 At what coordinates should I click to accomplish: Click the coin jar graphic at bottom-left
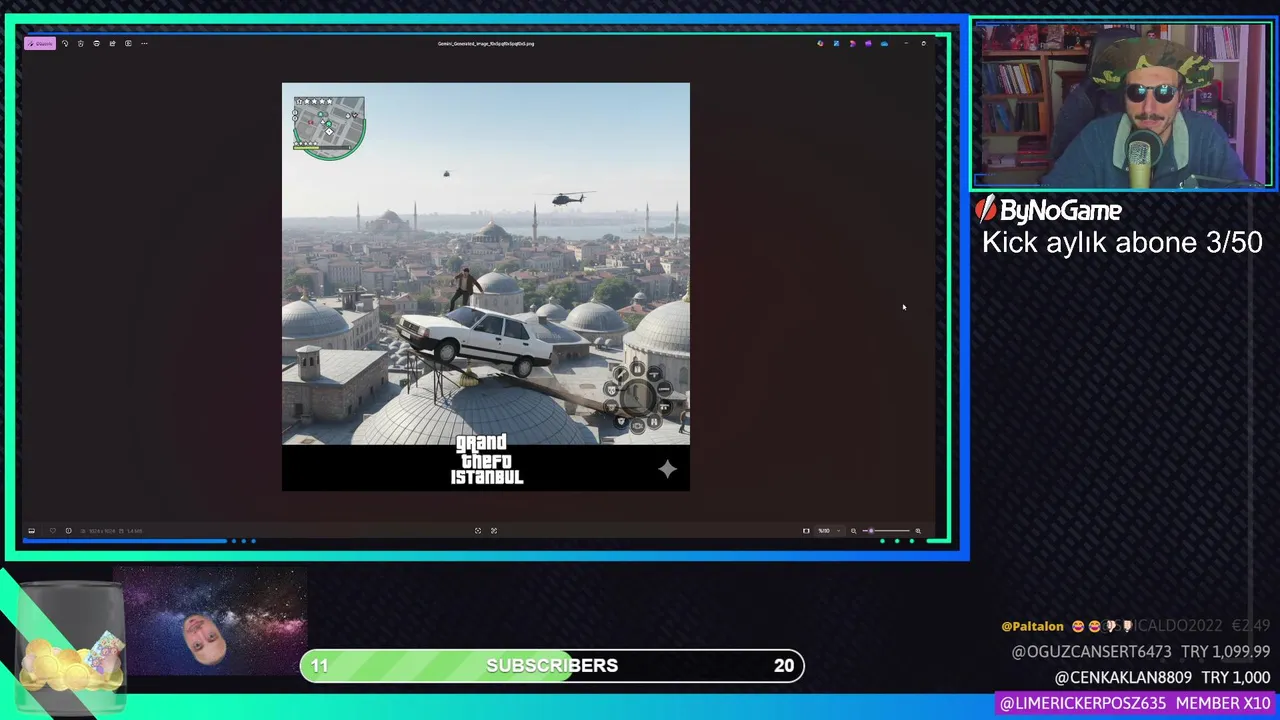coord(72,648)
